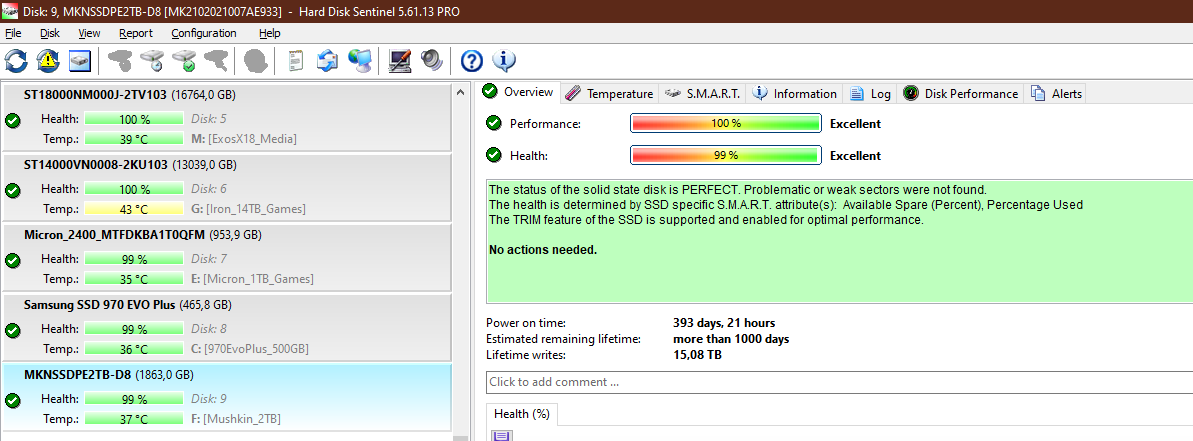Click the green check icon beside Health bar
Viewport: 1193px width, 441px height.
tap(494, 155)
